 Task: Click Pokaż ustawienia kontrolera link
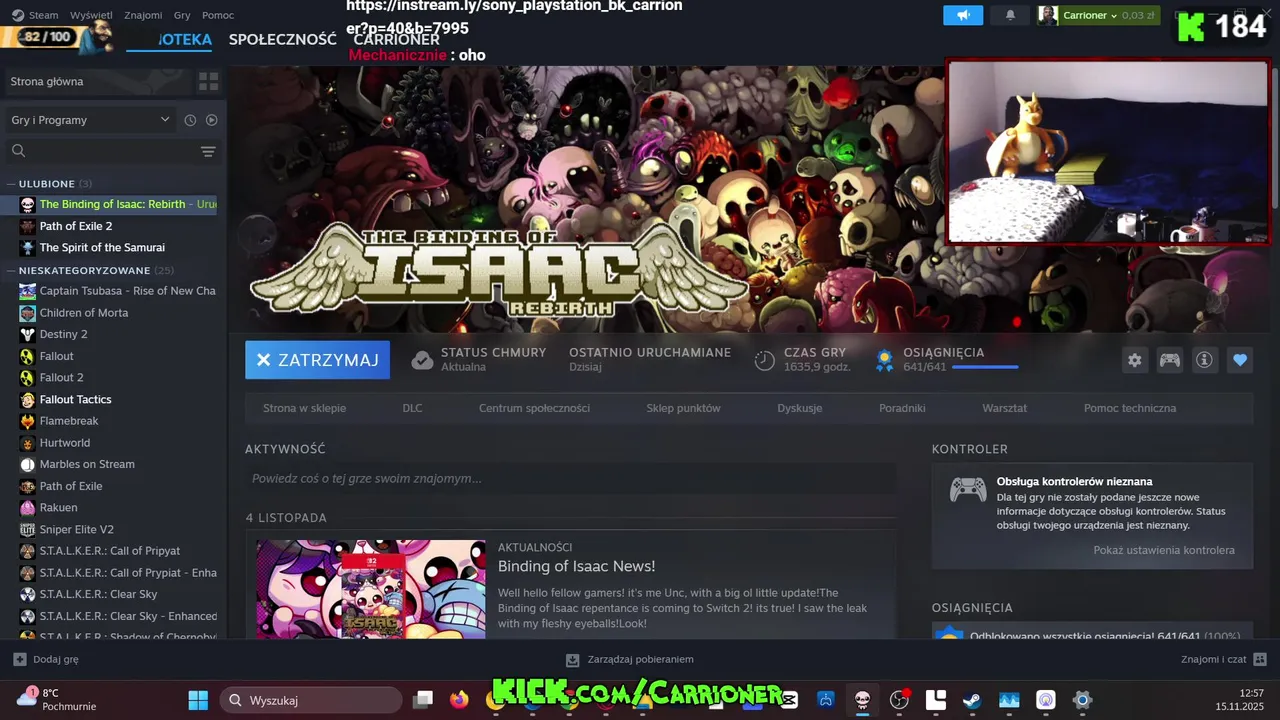click(1164, 550)
